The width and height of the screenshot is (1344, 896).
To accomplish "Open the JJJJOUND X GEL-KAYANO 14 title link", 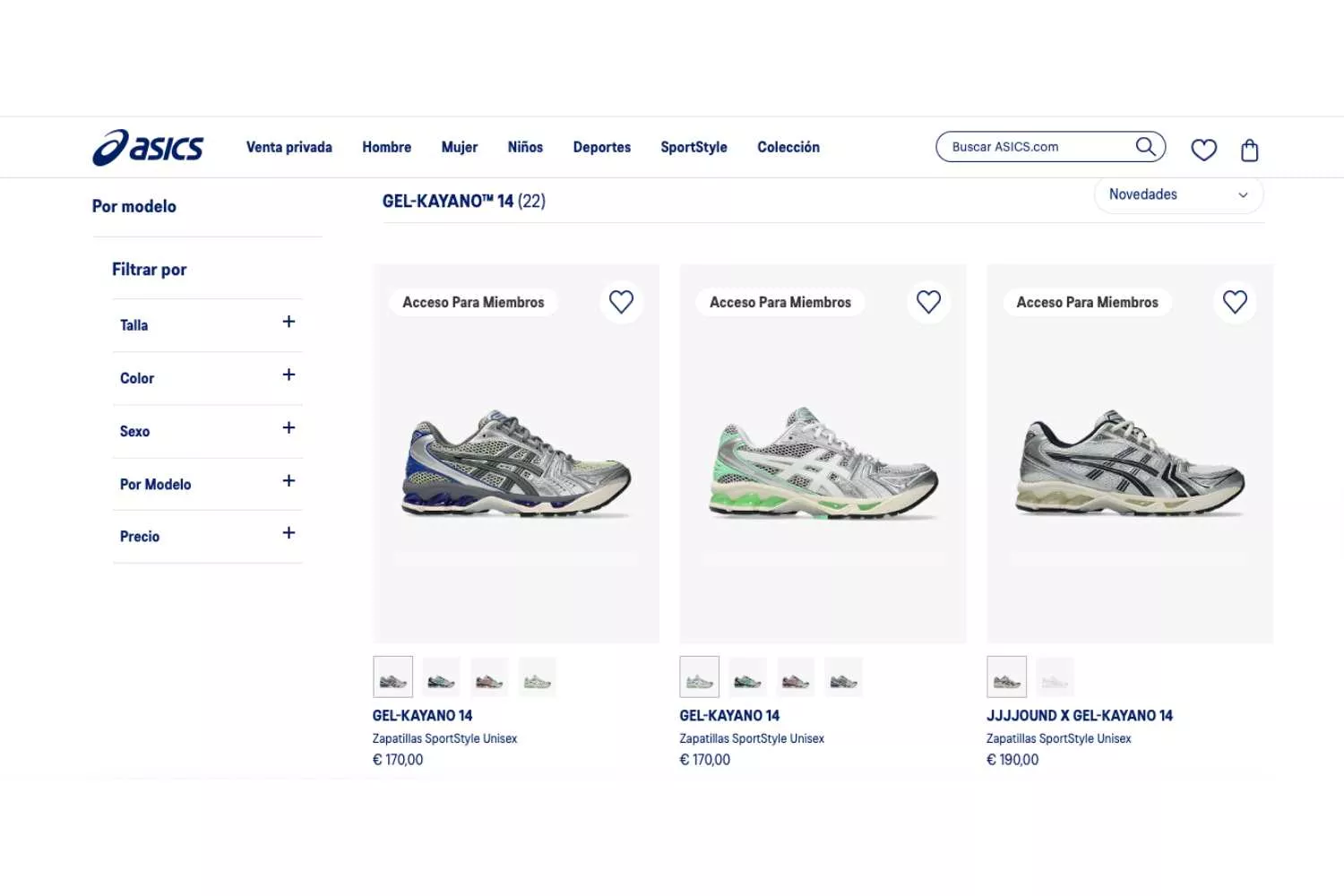I will pos(1079,715).
